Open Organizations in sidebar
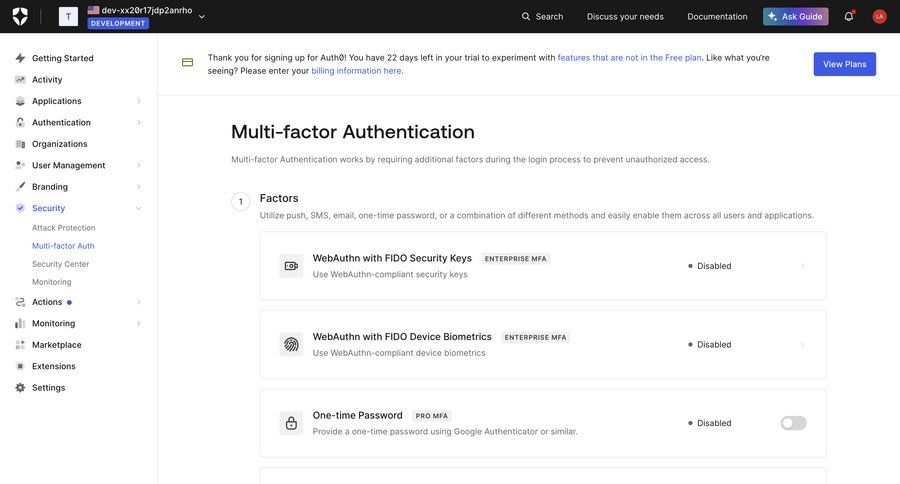Image resolution: width=900 pixels, height=484 pixels. click(60, 144)
